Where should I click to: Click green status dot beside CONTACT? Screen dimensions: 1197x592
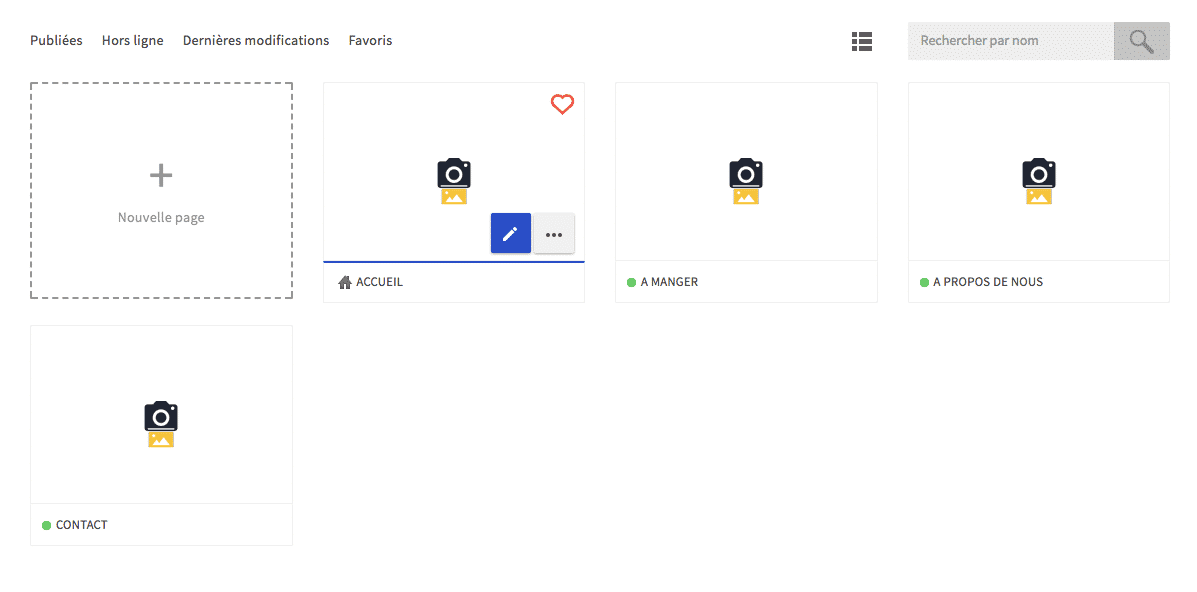point(46,526)
